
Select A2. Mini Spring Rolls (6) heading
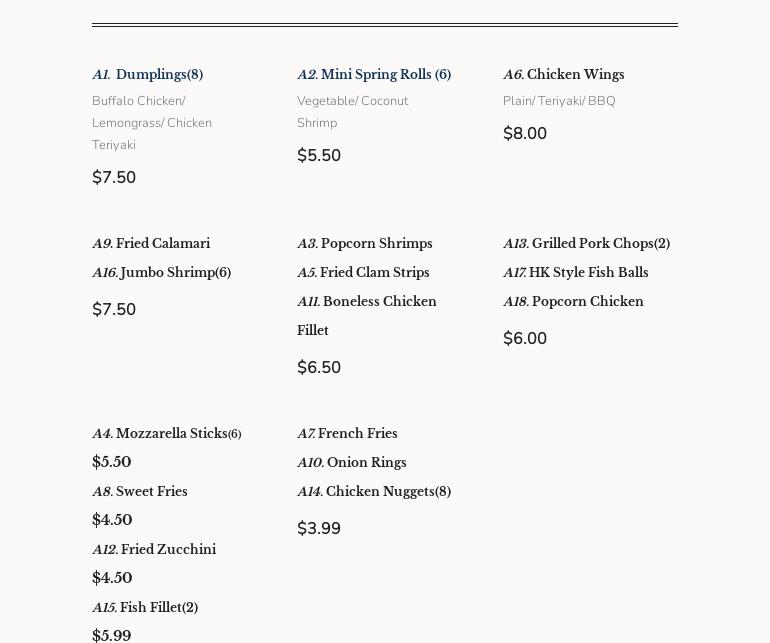[374, 75]
